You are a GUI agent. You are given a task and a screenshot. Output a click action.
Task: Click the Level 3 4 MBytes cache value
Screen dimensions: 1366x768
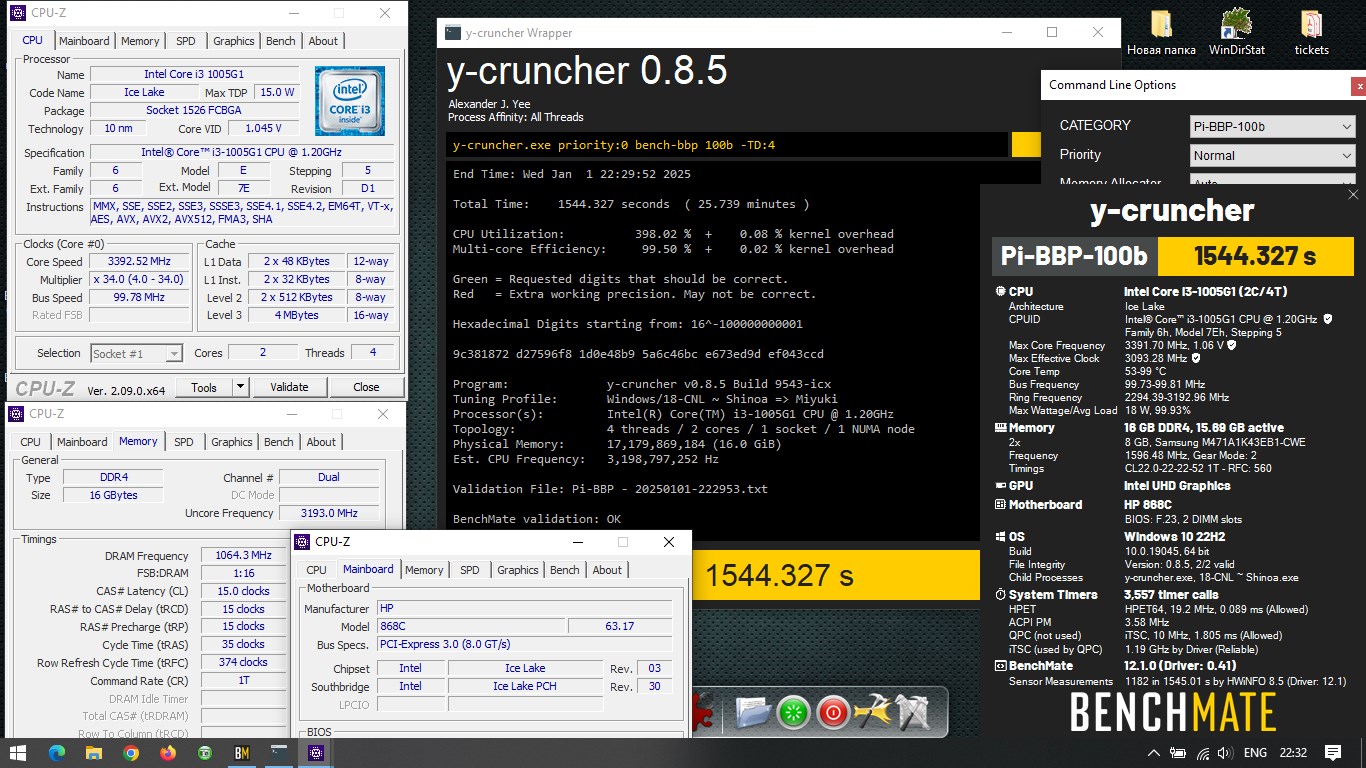(295, 316)
